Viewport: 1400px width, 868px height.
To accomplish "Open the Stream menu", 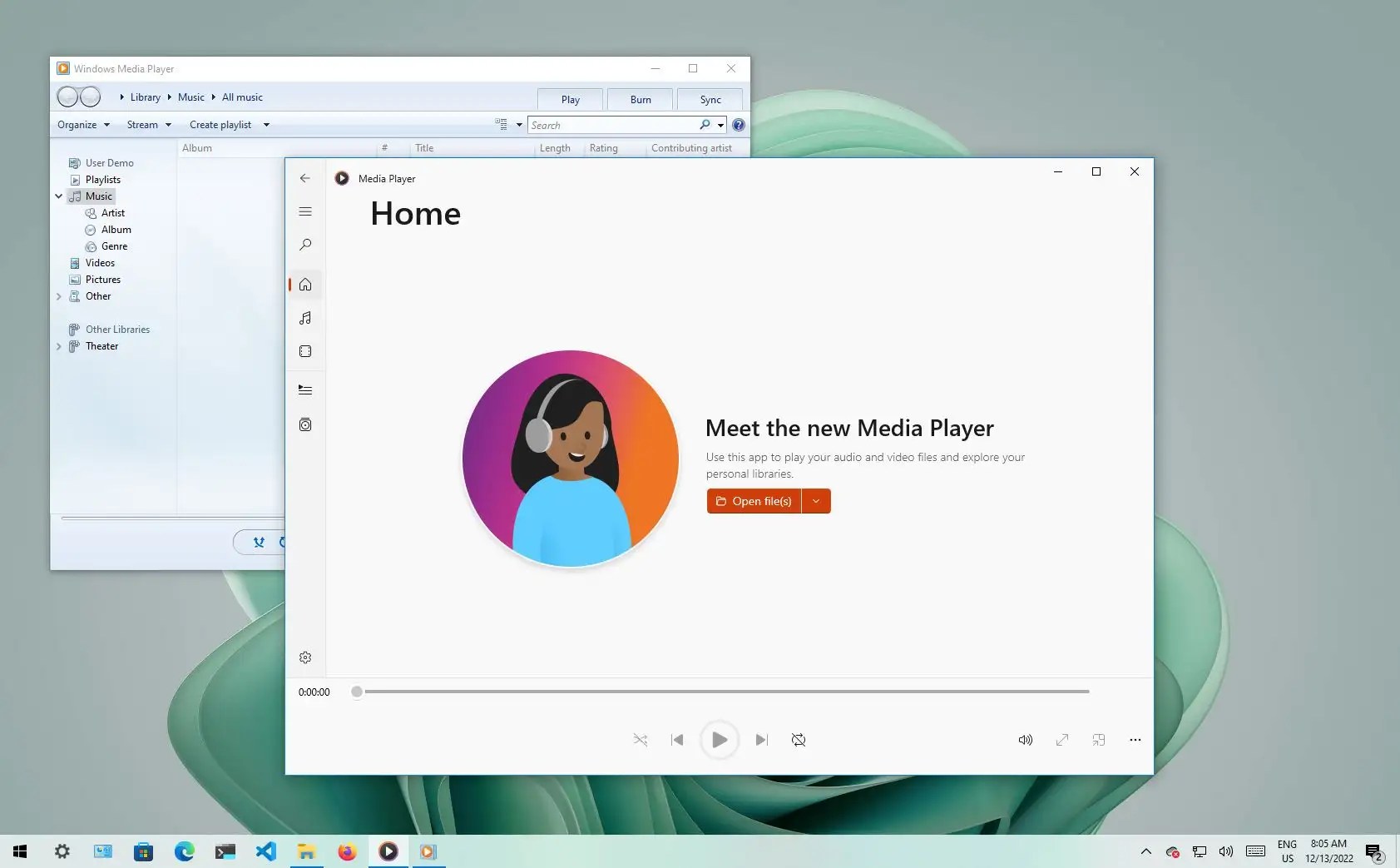I will click(146, 124).
